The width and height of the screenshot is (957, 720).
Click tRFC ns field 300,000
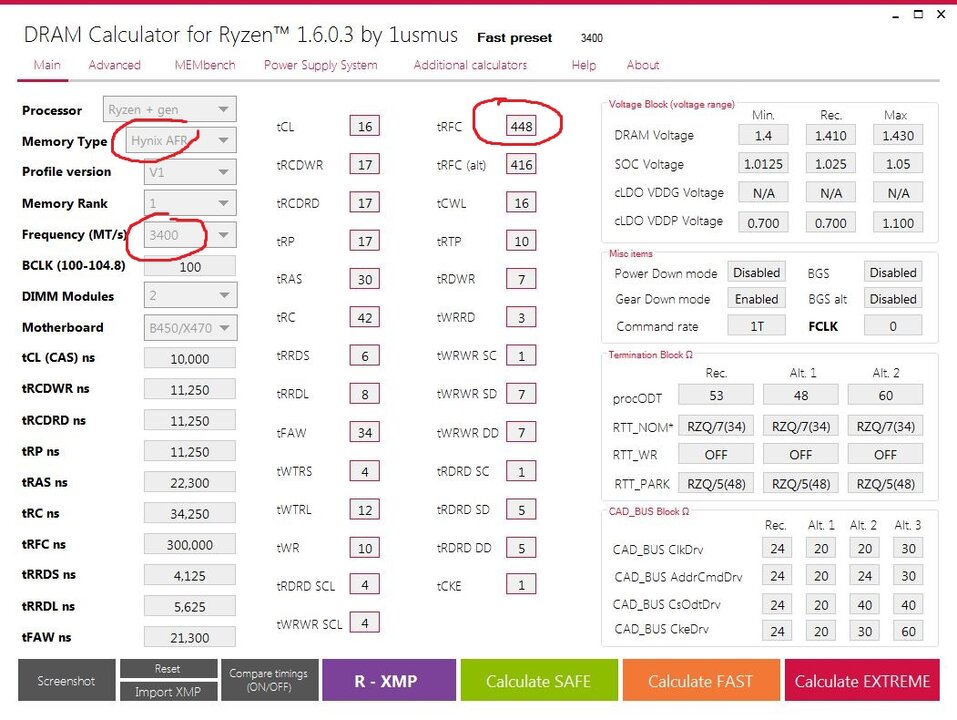(190, 544)
